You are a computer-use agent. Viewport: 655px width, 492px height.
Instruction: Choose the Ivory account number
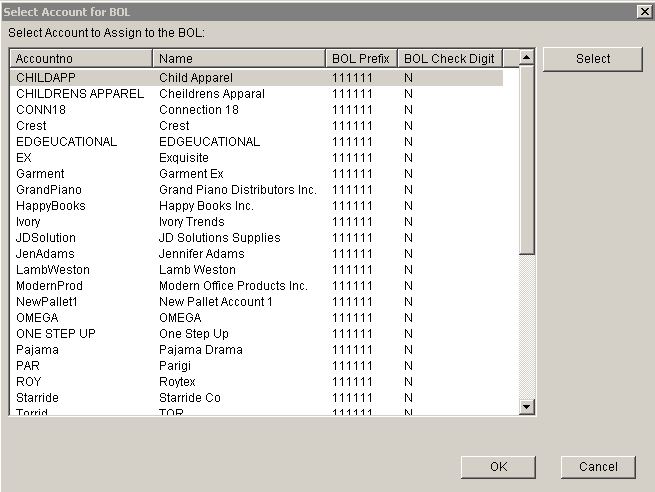click(x=28, y=222)
